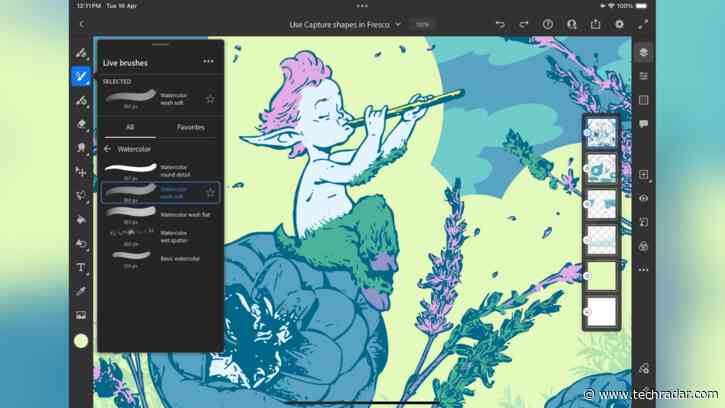Favorite the selected Watercolor wash soft brush
This screenshot has width=725, height=408.
(x=210, y=99)
